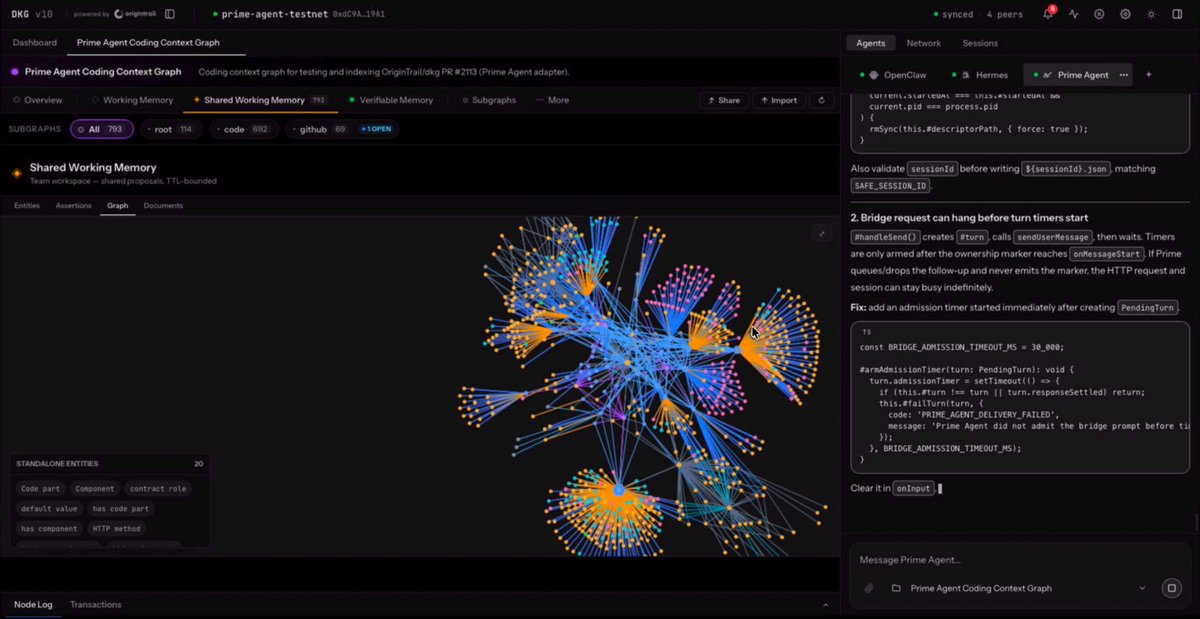Filter subgraphs by root
1200x619 pixels.
pos(172,129)
